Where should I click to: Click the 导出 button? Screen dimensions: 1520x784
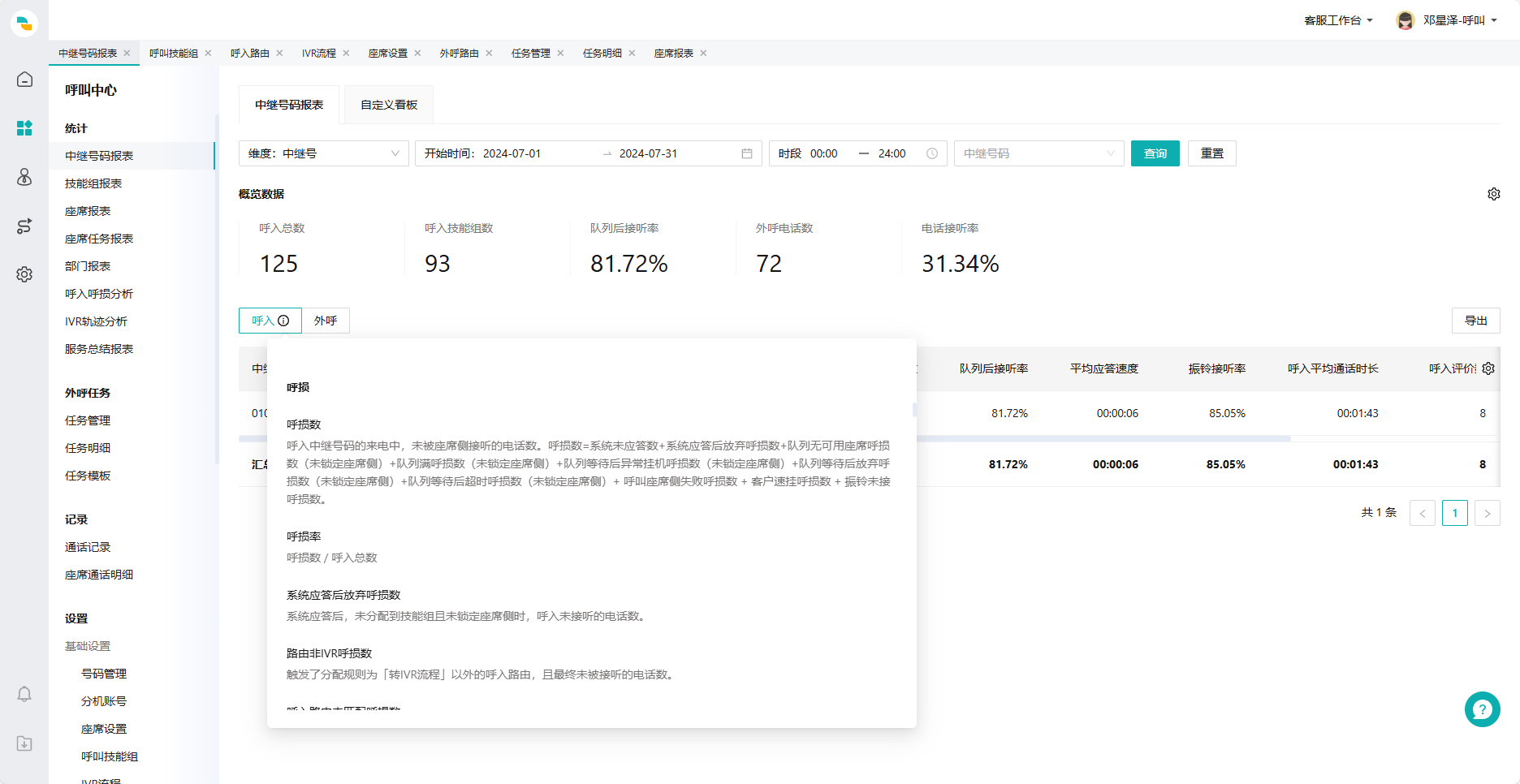[1476, 321]
